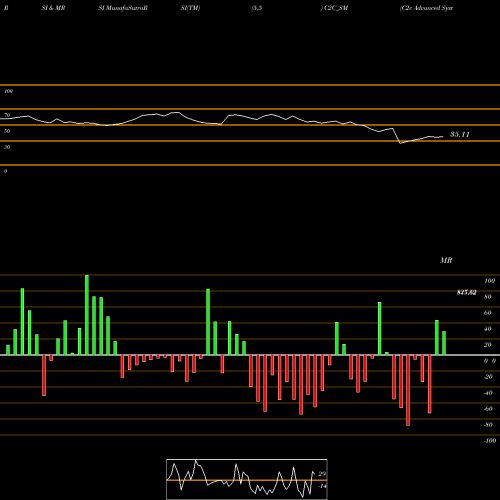Click the MR axis label -80

(488, 425)
